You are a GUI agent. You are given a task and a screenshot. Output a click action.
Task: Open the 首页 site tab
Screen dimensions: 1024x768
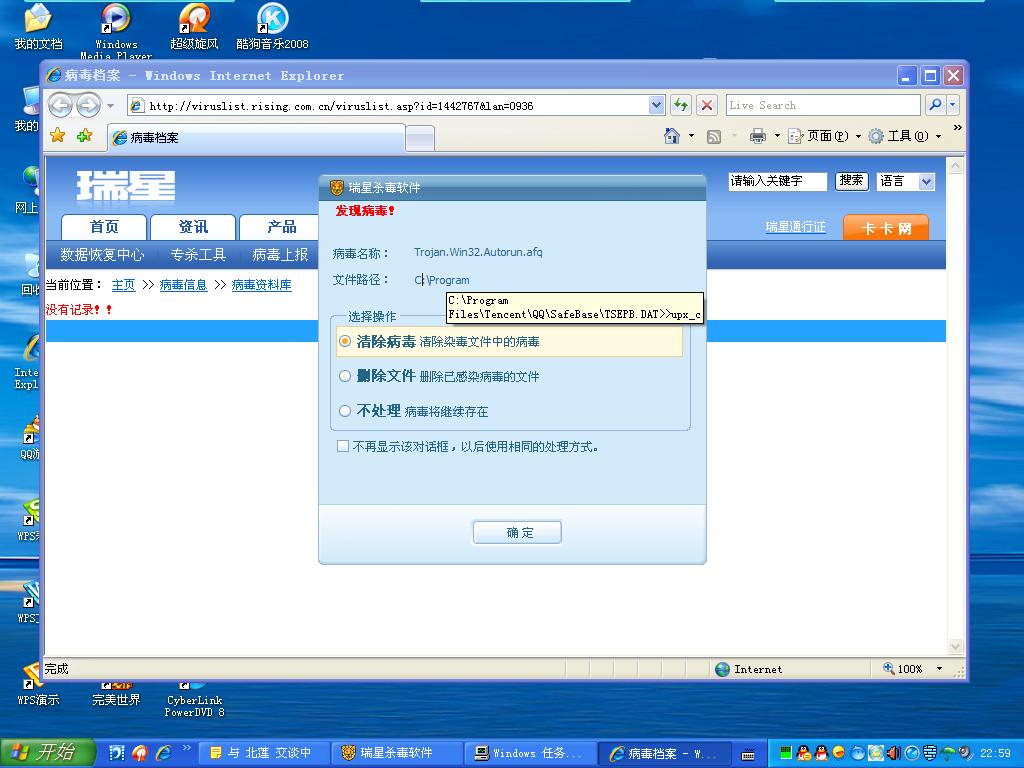point(104,227)
